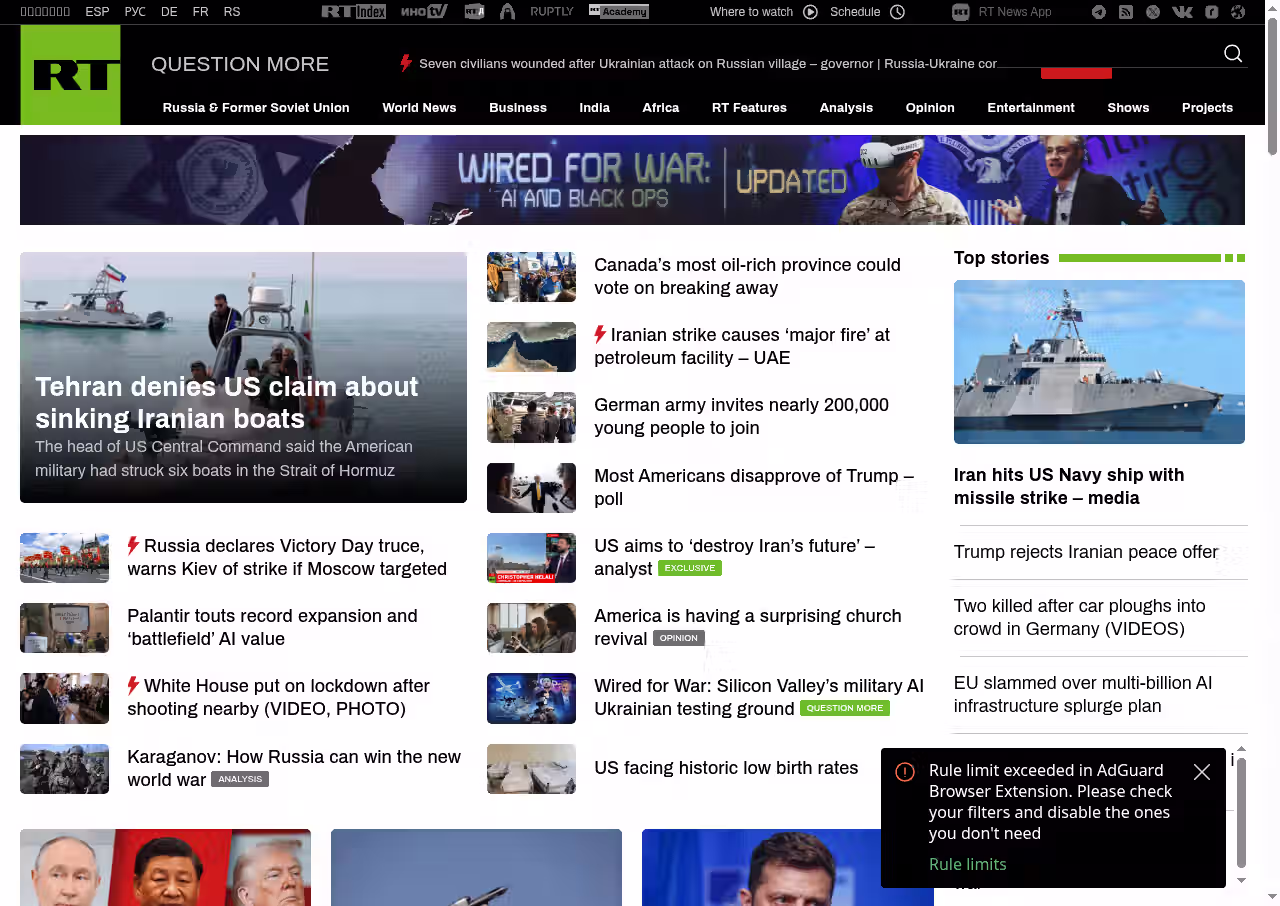Click the search magnifier icon
The image size is (1280, 906).
coord(1233,54)
